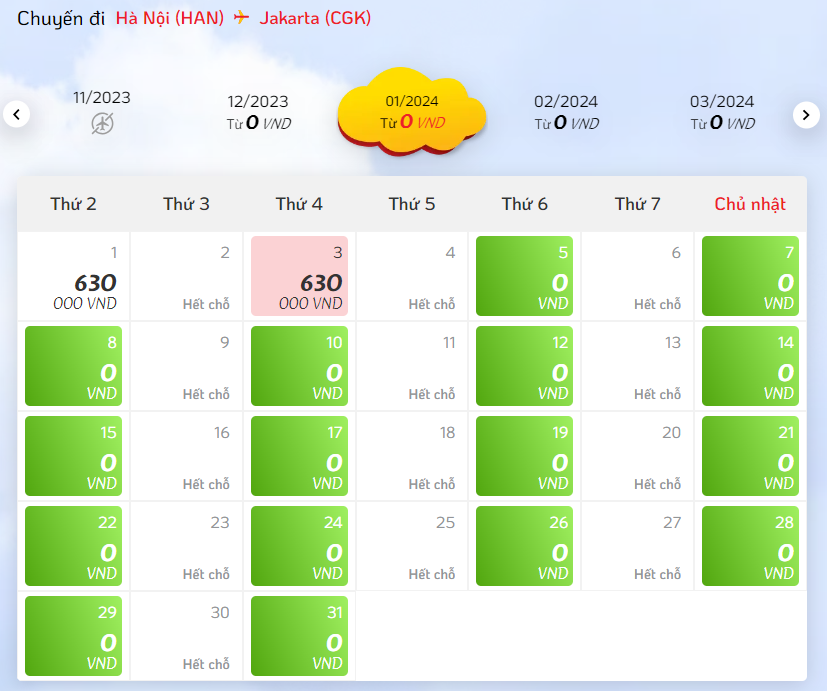Select the green cell for January 10
This screenshot has width=827, height=691.
(x=299, y=366)
